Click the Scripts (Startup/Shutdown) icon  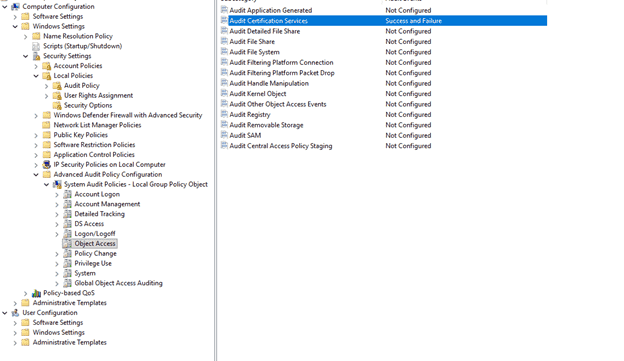click(36, 46)
